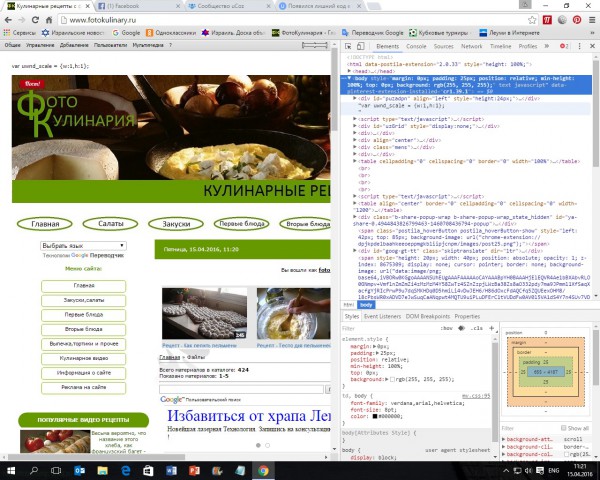Expand the background-att computed property
600x480 pixels.
tap(504, 439)
